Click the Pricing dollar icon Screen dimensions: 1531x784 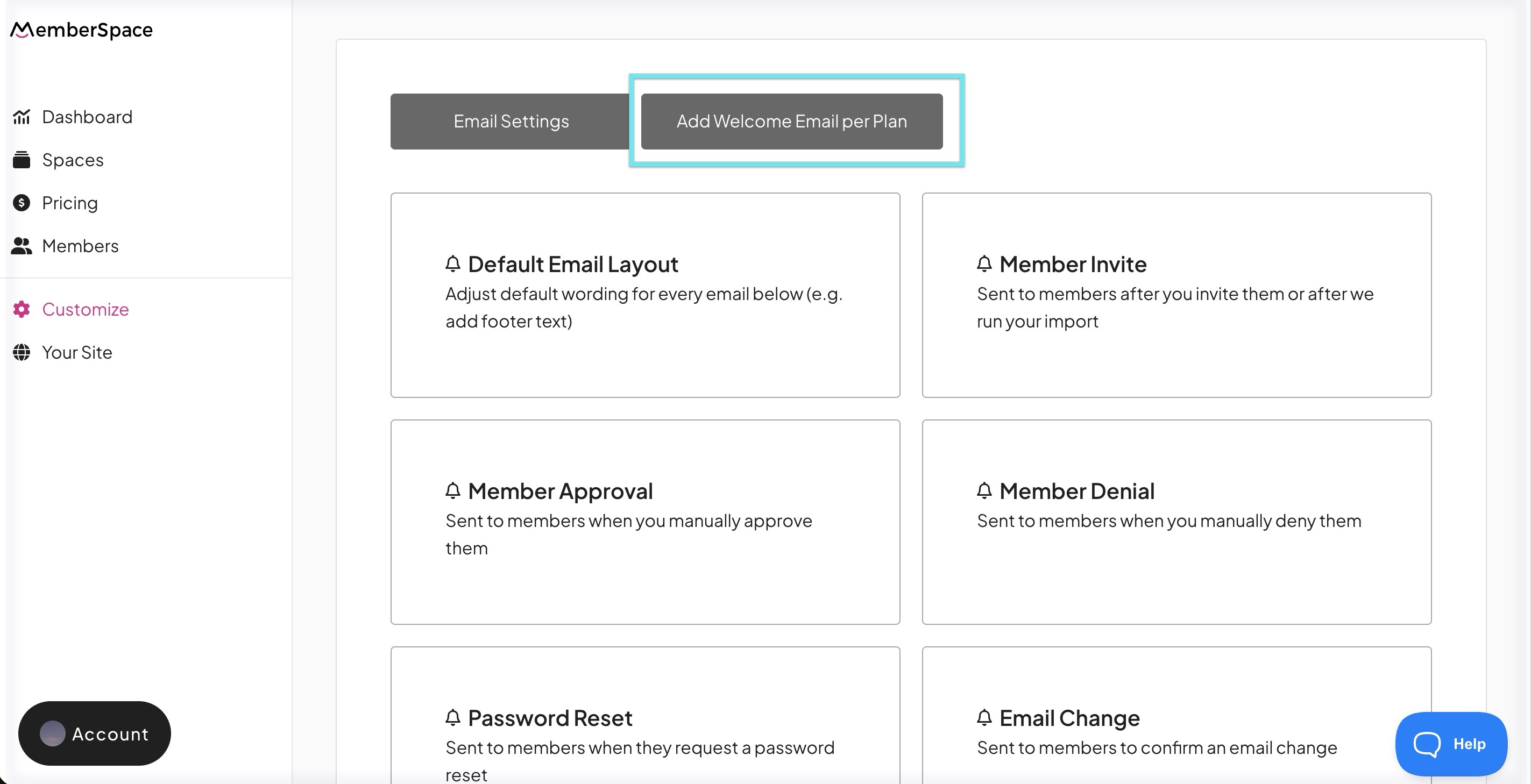22,203
